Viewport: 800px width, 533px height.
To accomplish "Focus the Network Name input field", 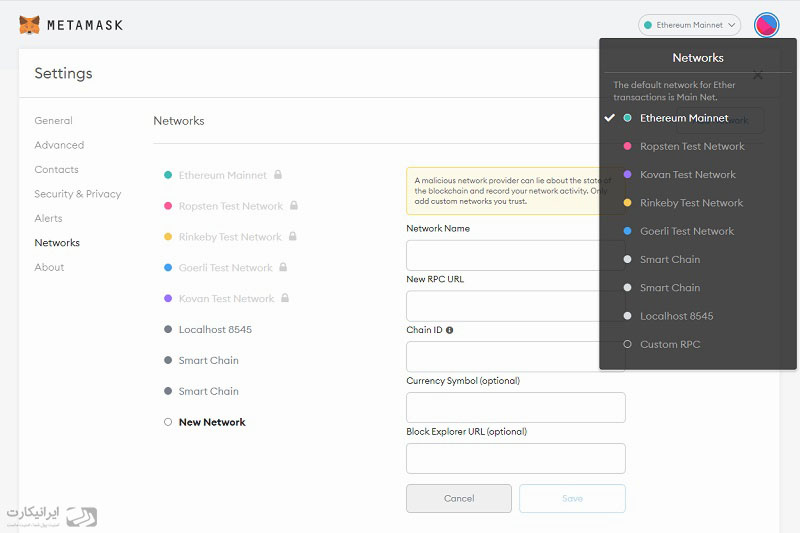I will pyautogui.click(x=515, y=255).
